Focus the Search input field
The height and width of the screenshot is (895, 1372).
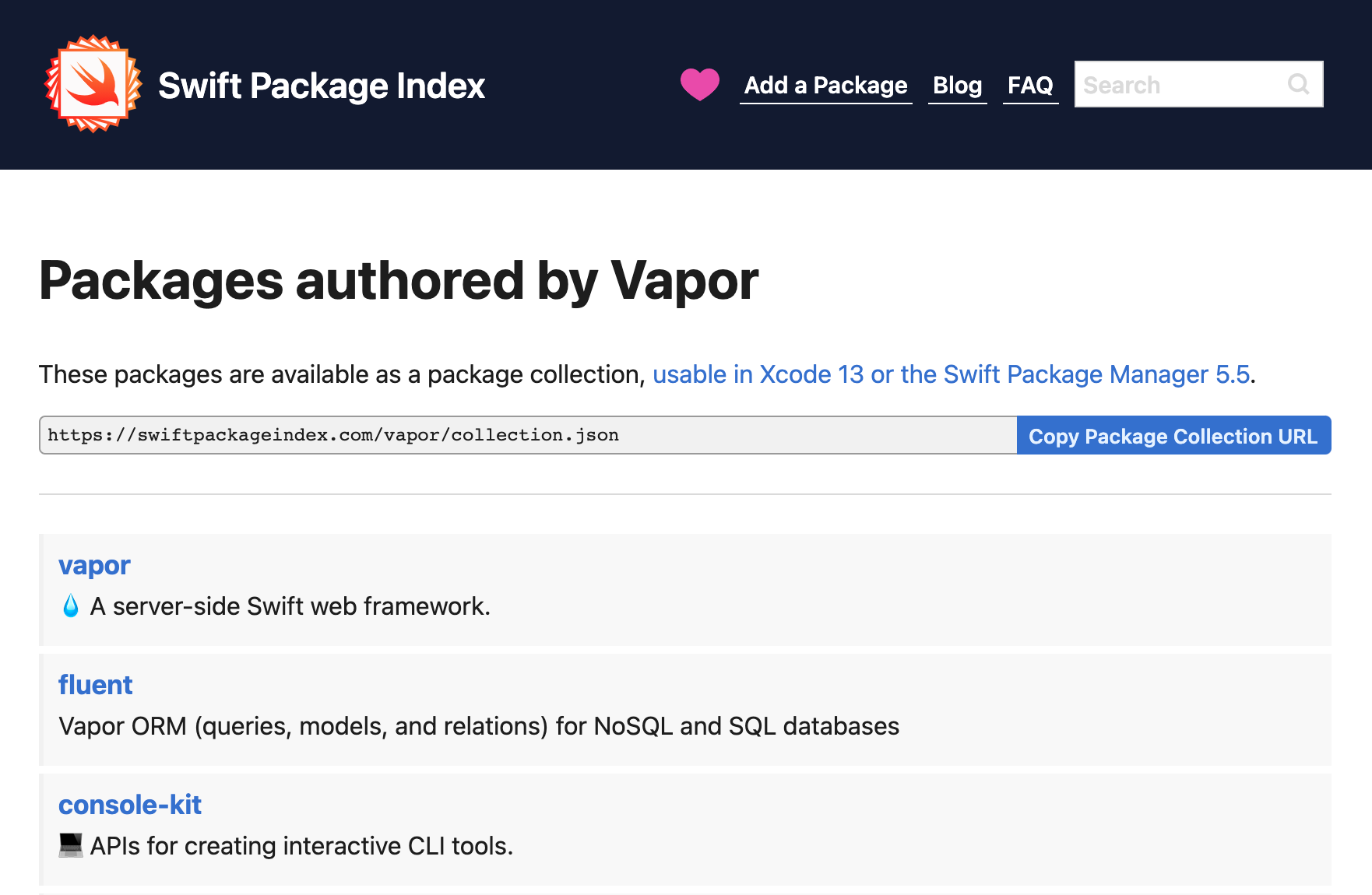(x=1198, y=84)
